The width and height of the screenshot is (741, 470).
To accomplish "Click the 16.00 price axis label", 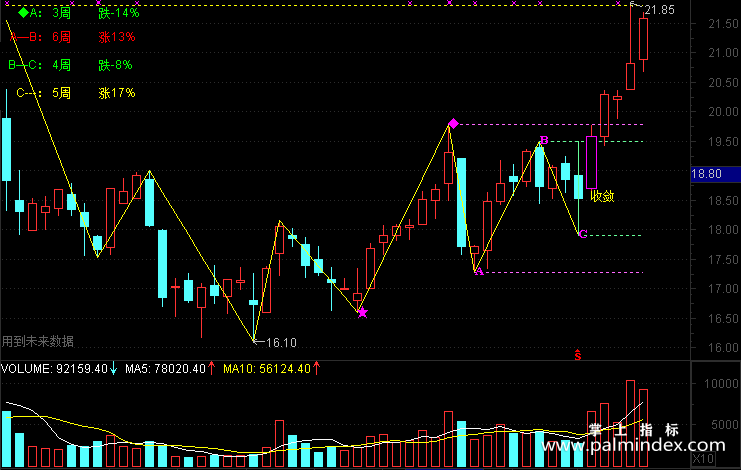I will click(x=723, y=348).
